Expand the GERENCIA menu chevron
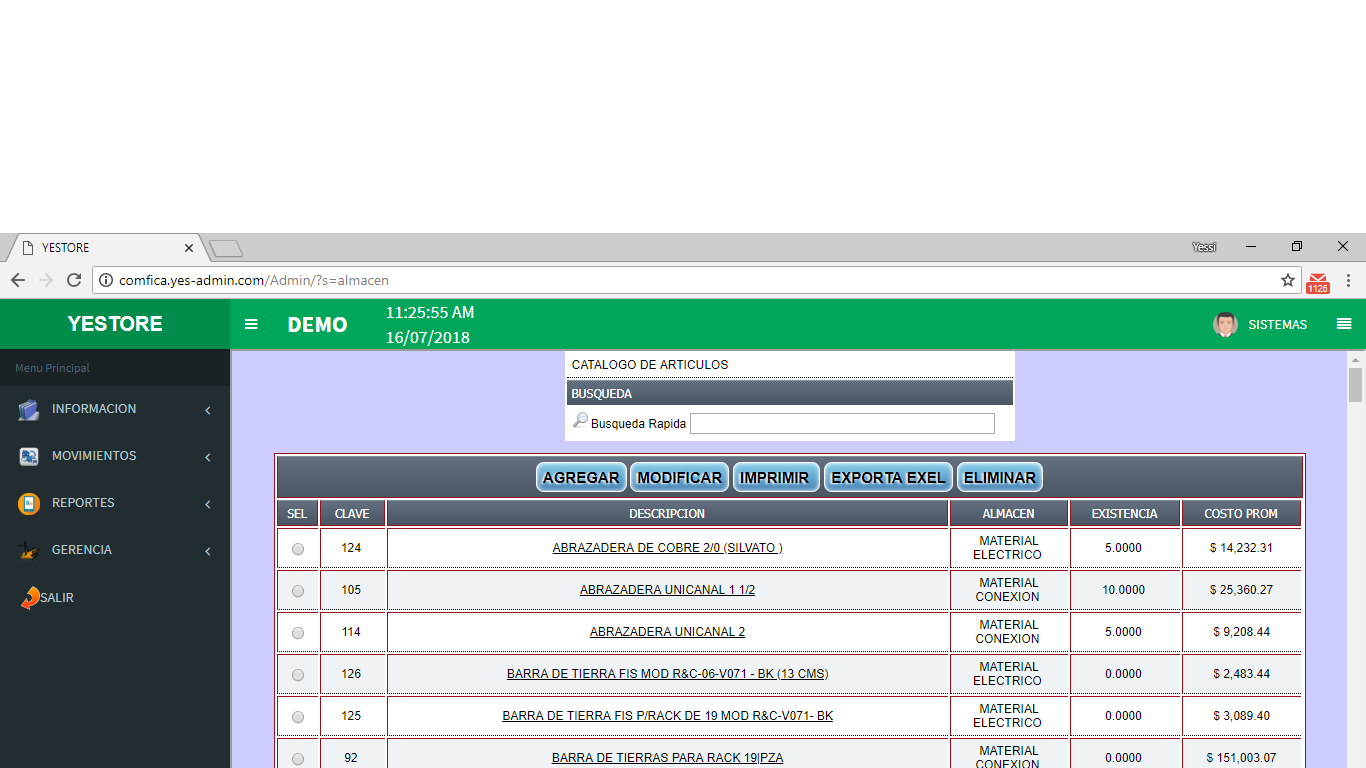The image size is (1366, 768). point(208,551)
